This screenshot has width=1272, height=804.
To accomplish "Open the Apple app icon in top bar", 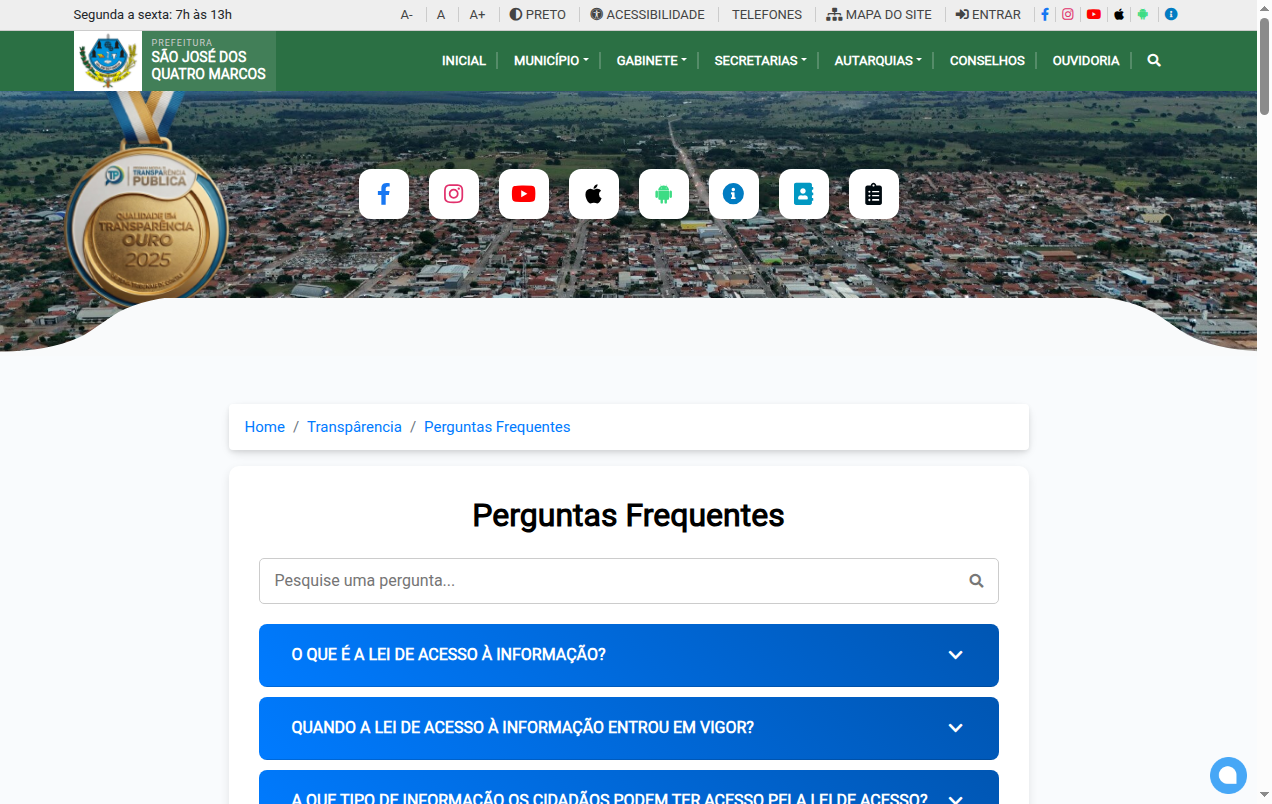I will pos(1119,15).
